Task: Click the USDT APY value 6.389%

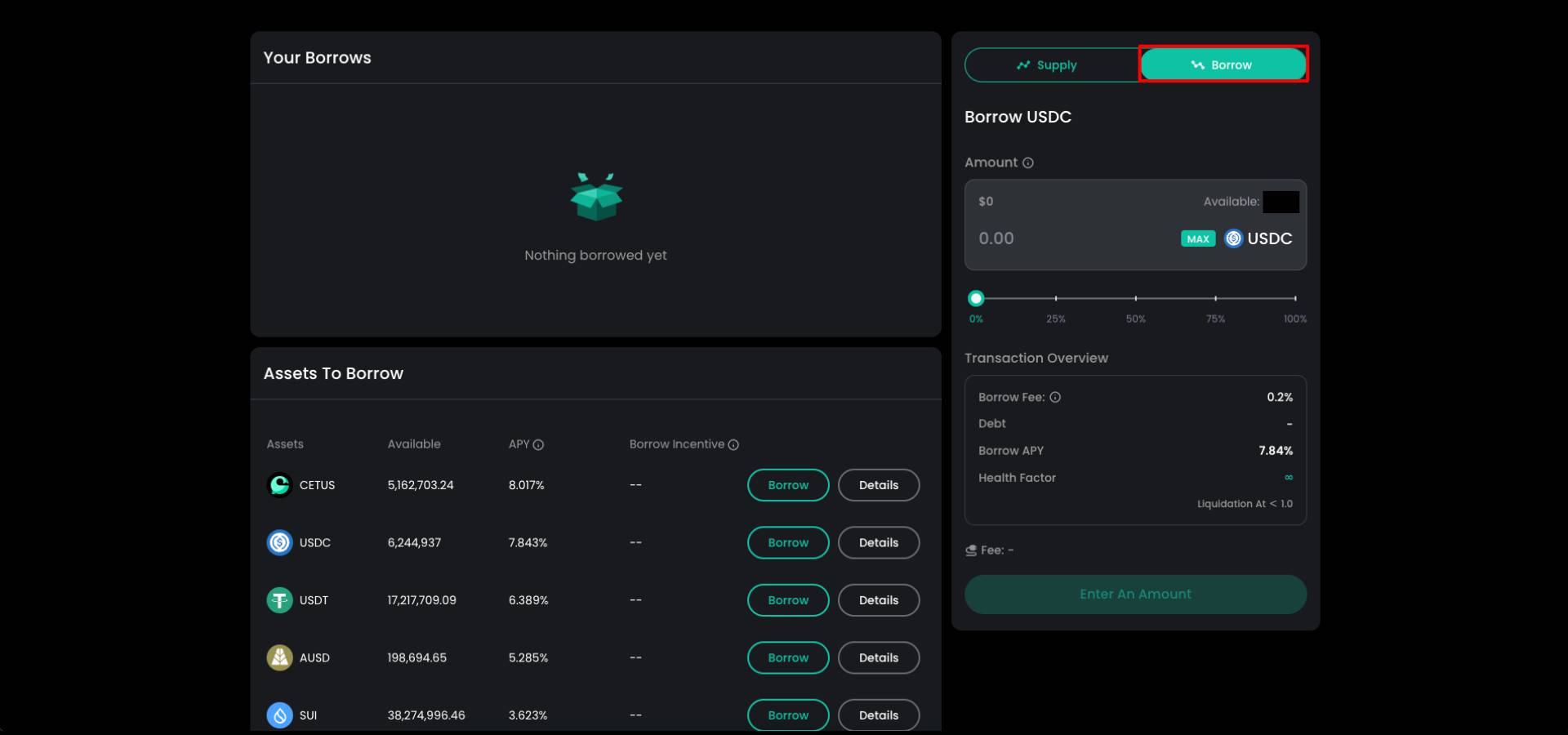Action: click(528, 600)
